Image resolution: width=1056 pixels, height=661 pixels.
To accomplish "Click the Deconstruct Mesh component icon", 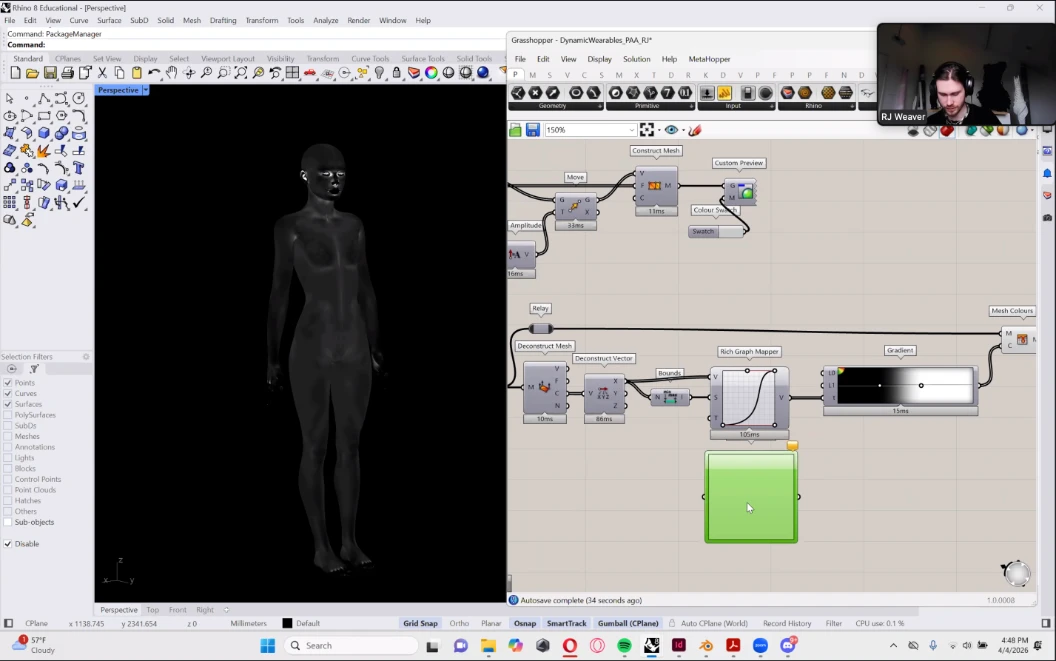I will click(545, 387).
